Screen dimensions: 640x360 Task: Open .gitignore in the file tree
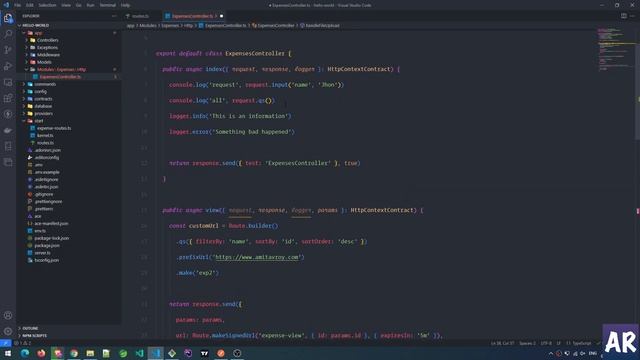tap(69, 194)
